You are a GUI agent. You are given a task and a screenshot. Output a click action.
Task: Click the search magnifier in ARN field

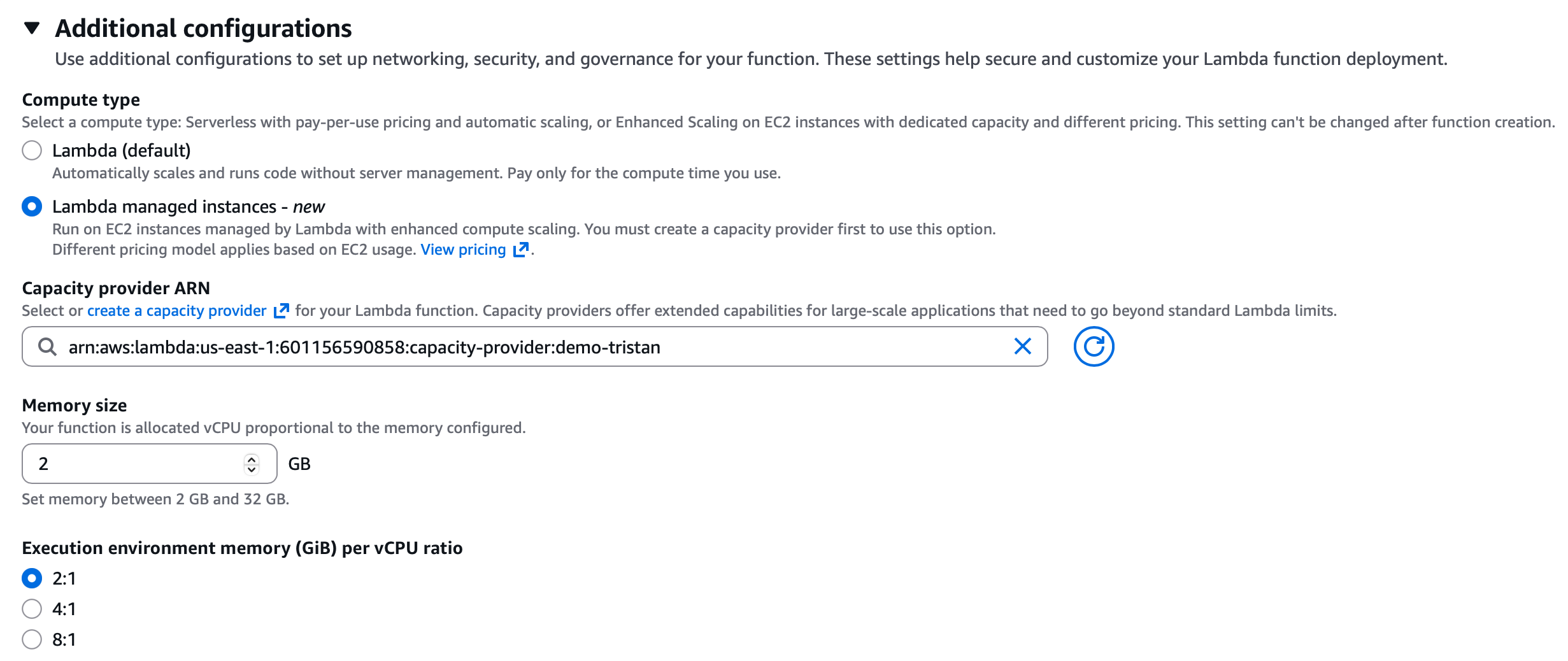coord(47,347)
